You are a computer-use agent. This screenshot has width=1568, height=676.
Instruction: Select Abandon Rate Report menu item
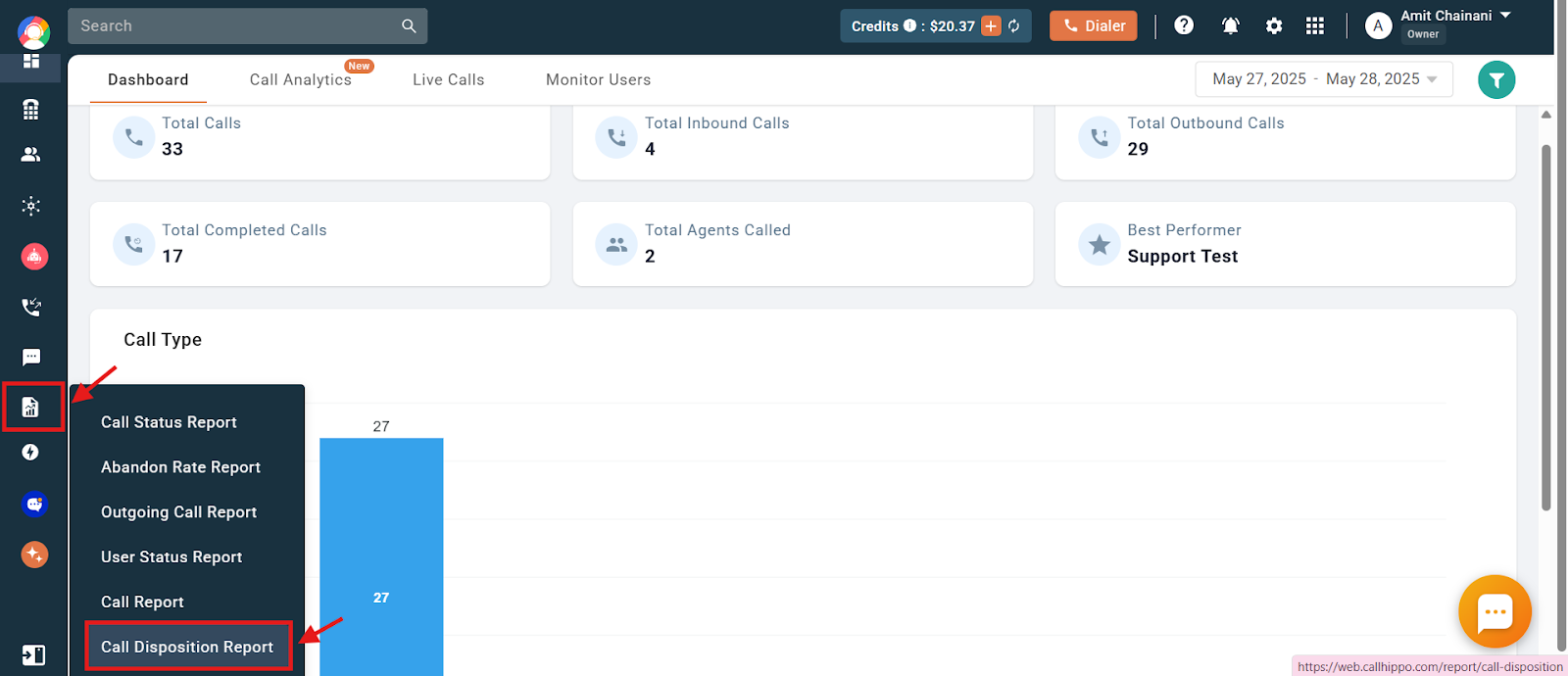click(x=180, y=467)
